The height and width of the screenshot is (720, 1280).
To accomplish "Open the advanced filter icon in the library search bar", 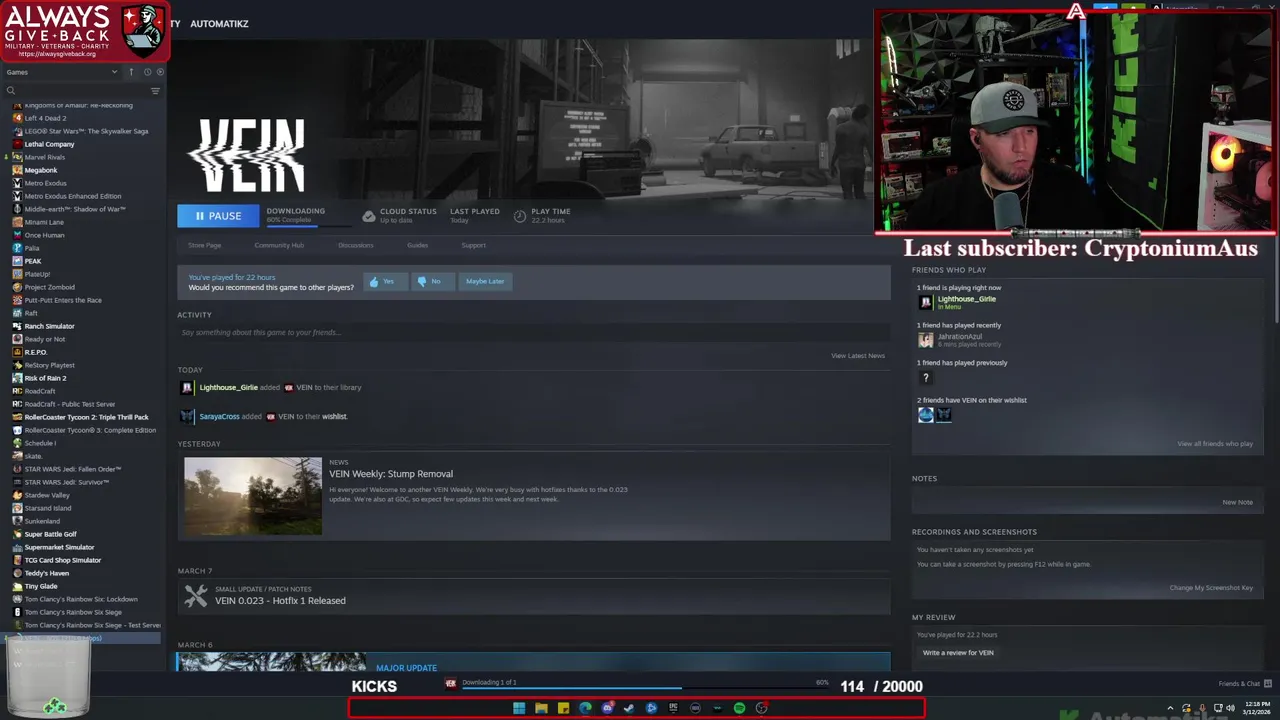I will pos(155,91).
